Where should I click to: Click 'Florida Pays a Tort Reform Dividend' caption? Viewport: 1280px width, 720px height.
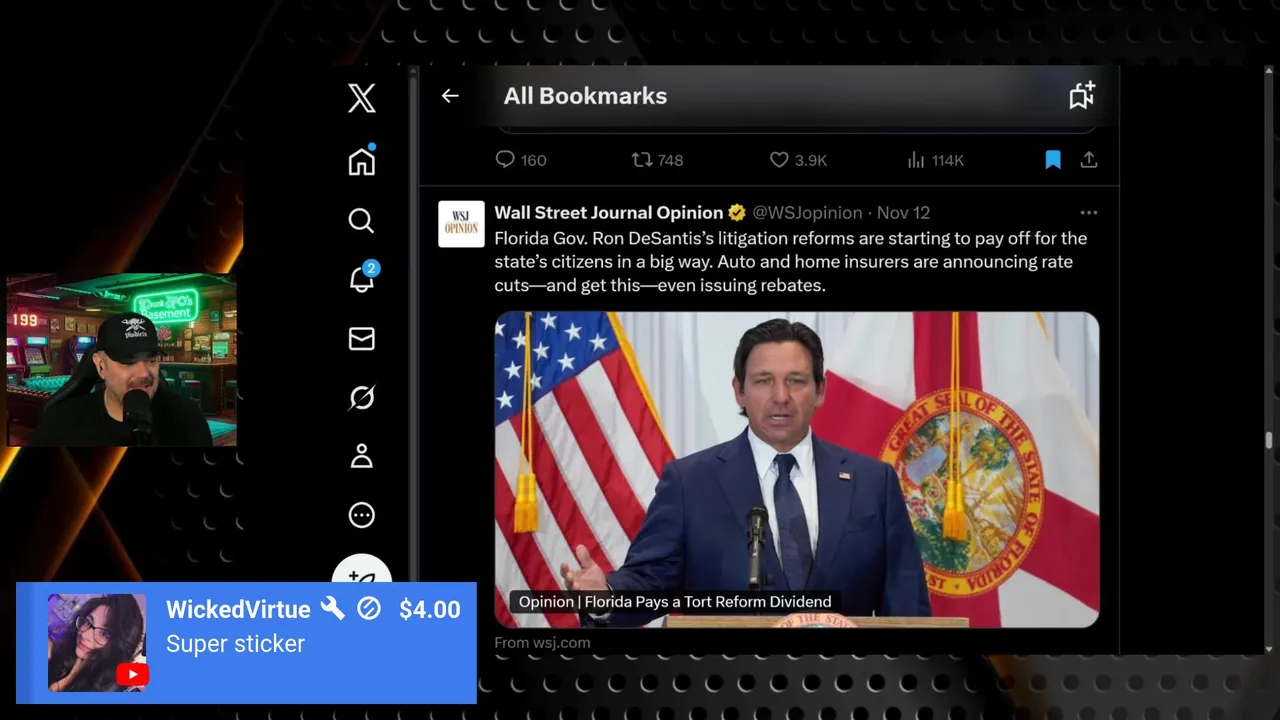pyautogui.click(x=707, y=601)
